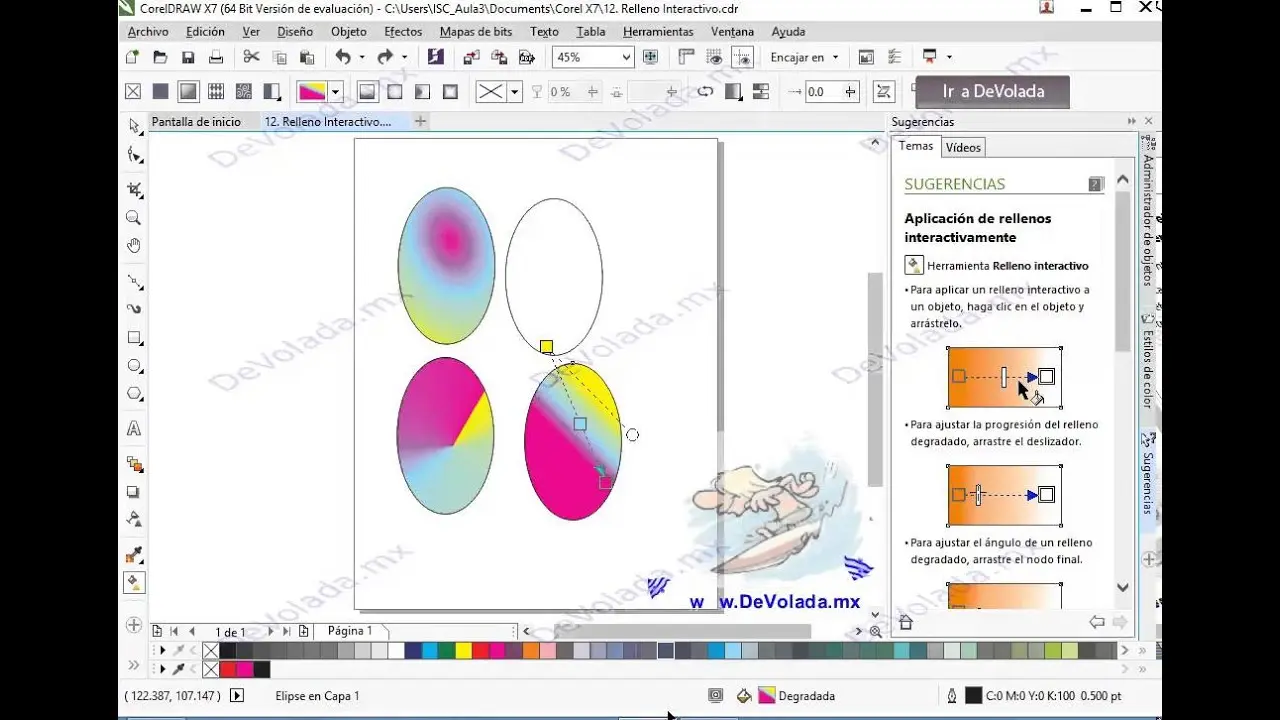Choose Elliptical fountain fill type
The image size is (1280, 720).
[395, 91]
